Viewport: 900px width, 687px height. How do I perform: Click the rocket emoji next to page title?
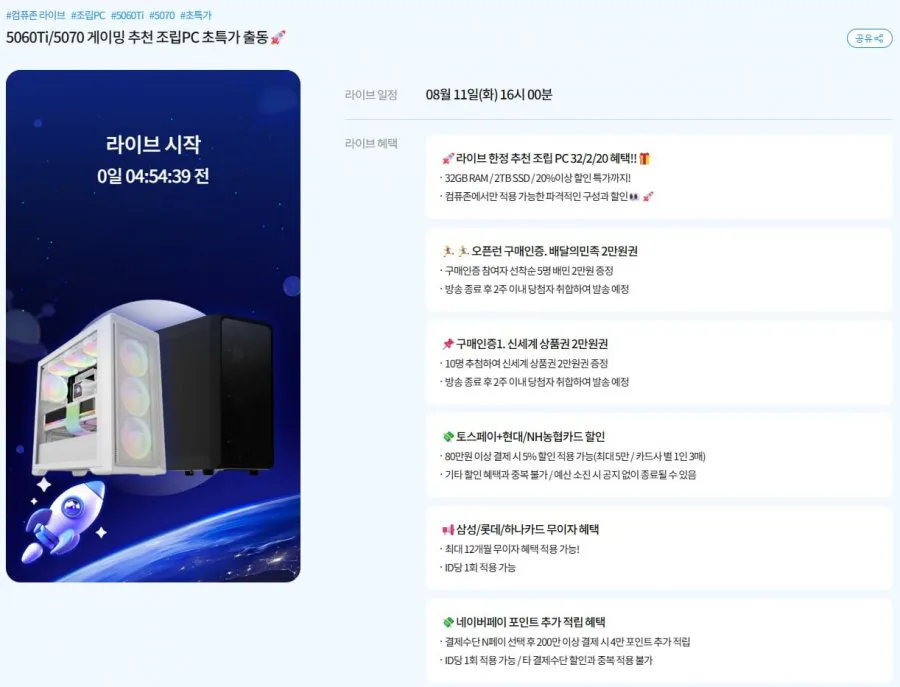[278, 38]
